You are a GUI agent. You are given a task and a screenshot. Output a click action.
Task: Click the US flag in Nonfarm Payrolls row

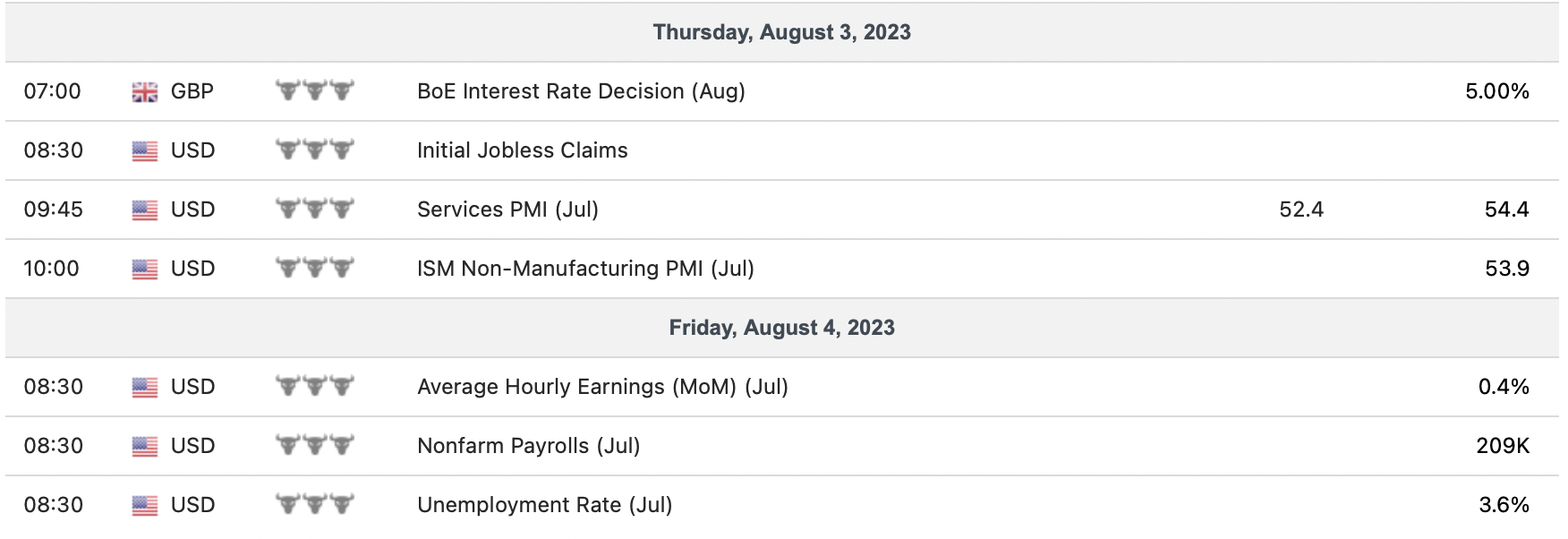[x=144, y=447]
